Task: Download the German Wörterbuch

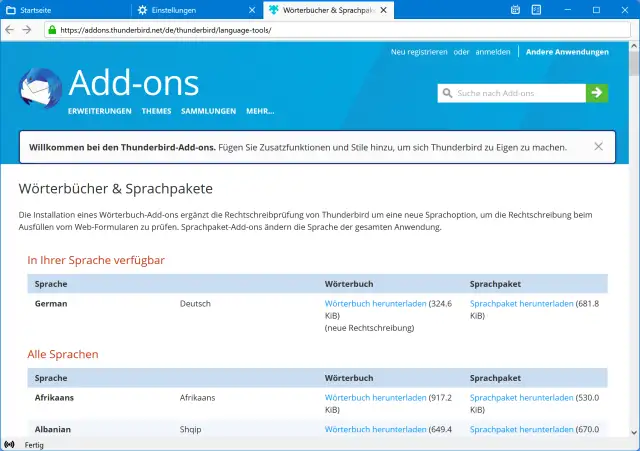Action: coord(376,304)
